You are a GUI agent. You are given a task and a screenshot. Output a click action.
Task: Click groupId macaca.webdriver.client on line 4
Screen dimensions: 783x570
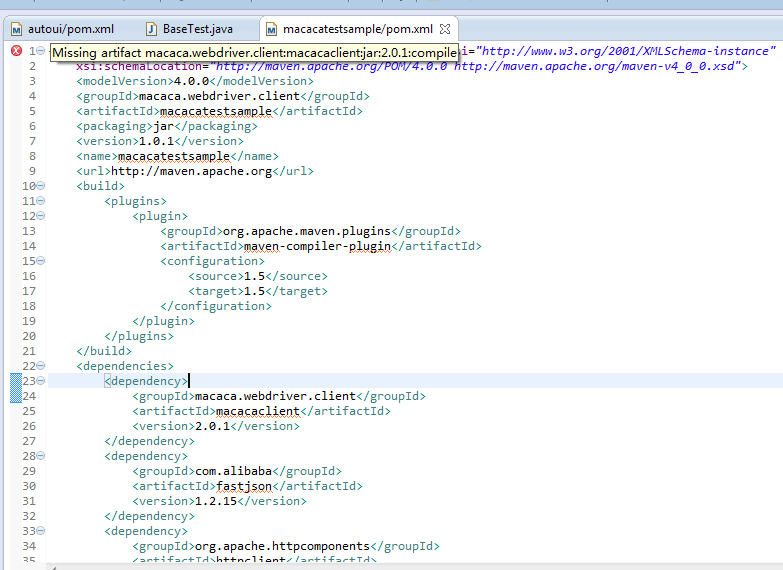tap(219, 96)
